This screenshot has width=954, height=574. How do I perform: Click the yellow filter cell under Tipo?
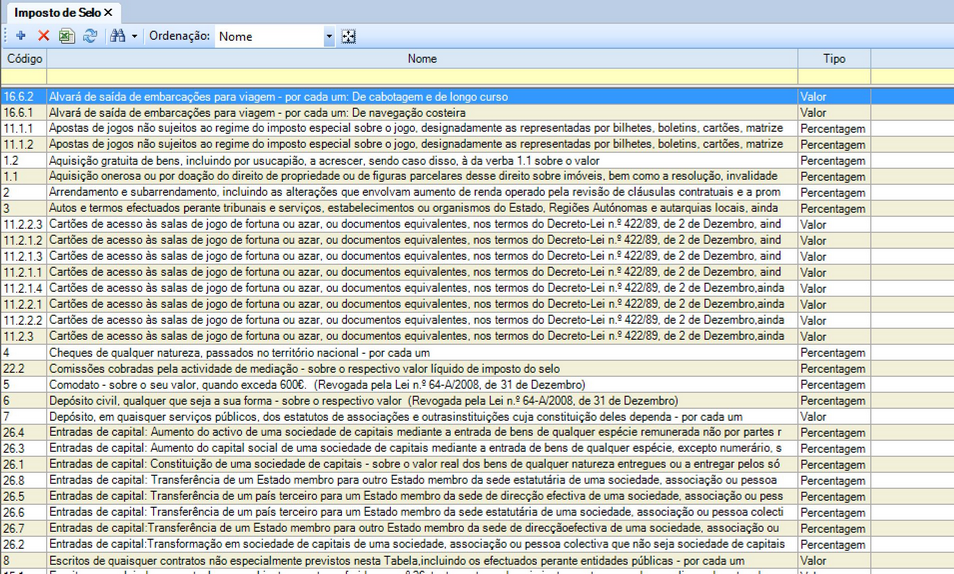tap(834, 76)
